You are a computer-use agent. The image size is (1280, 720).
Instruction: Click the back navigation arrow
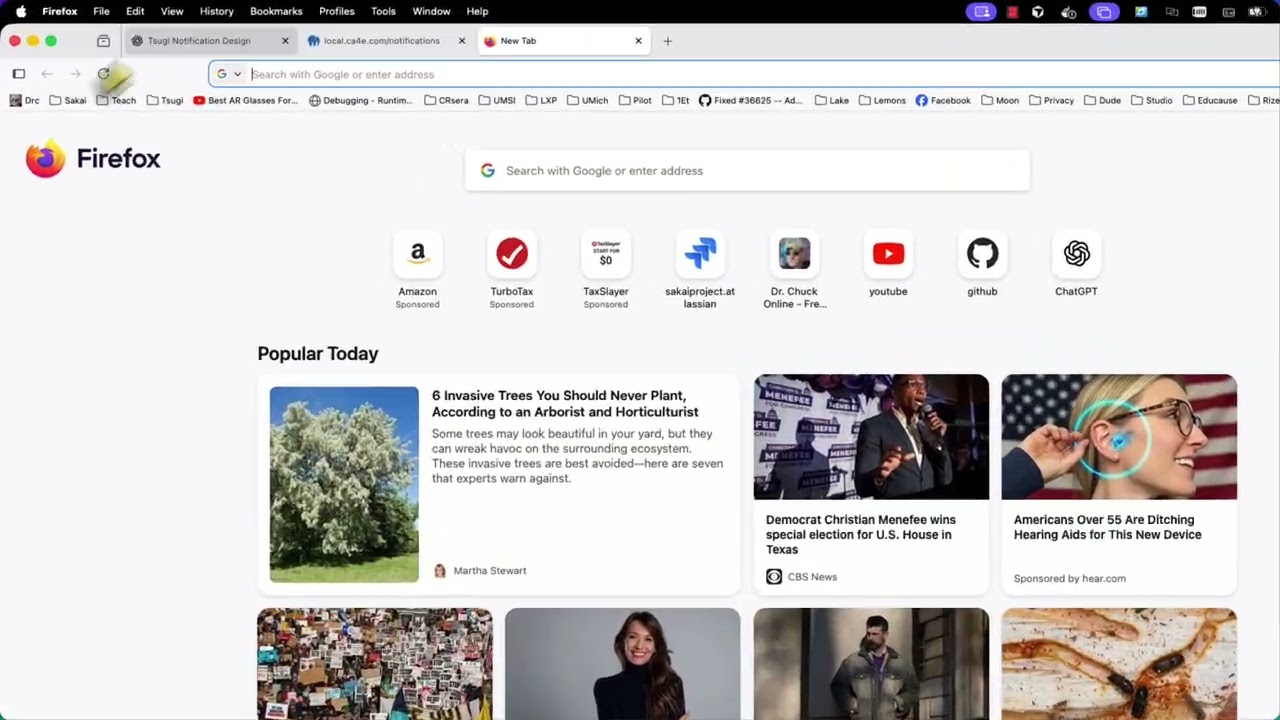(47, 74)
